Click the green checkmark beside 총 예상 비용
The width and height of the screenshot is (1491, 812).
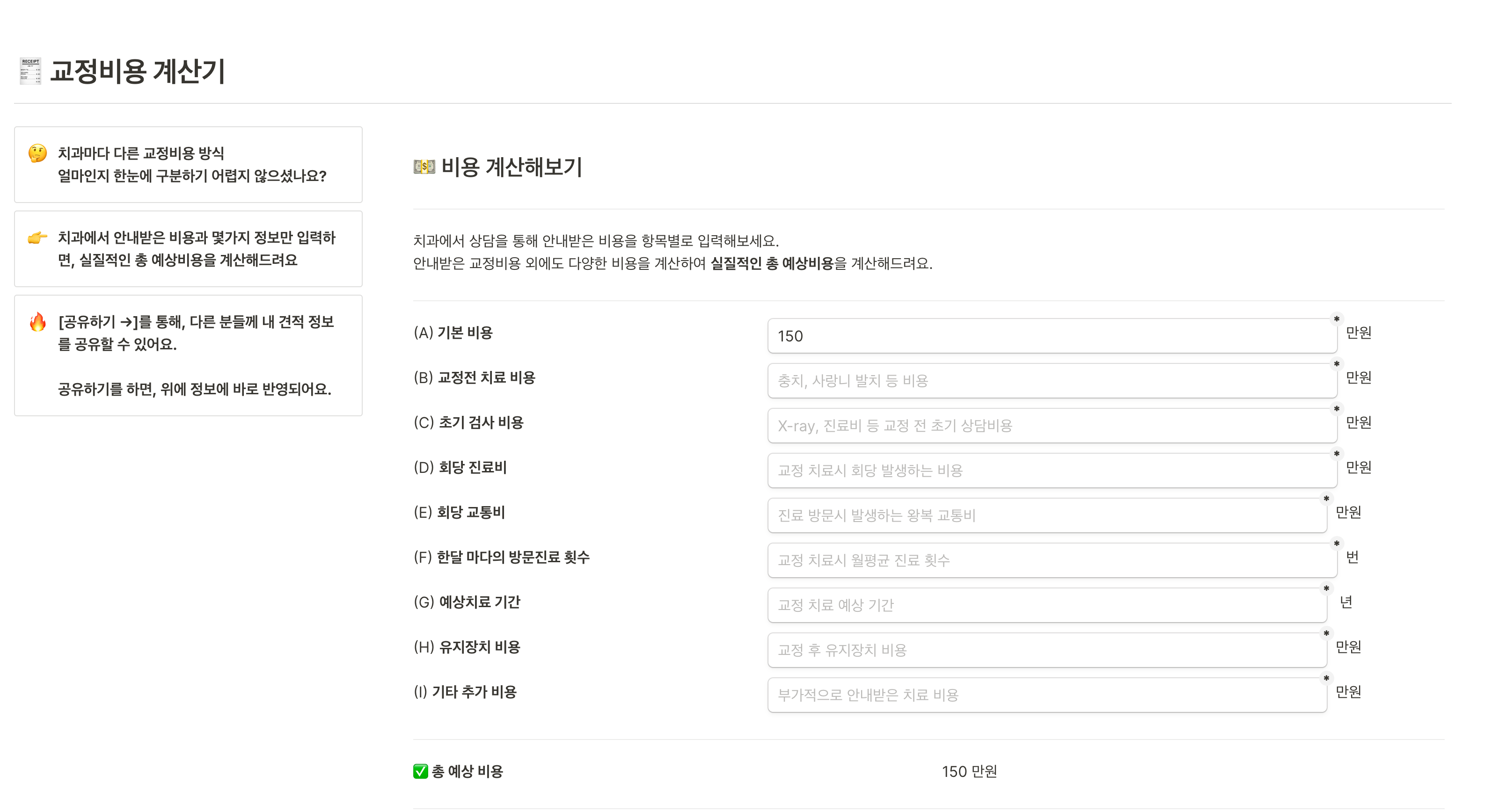click(x=420, y=771)
